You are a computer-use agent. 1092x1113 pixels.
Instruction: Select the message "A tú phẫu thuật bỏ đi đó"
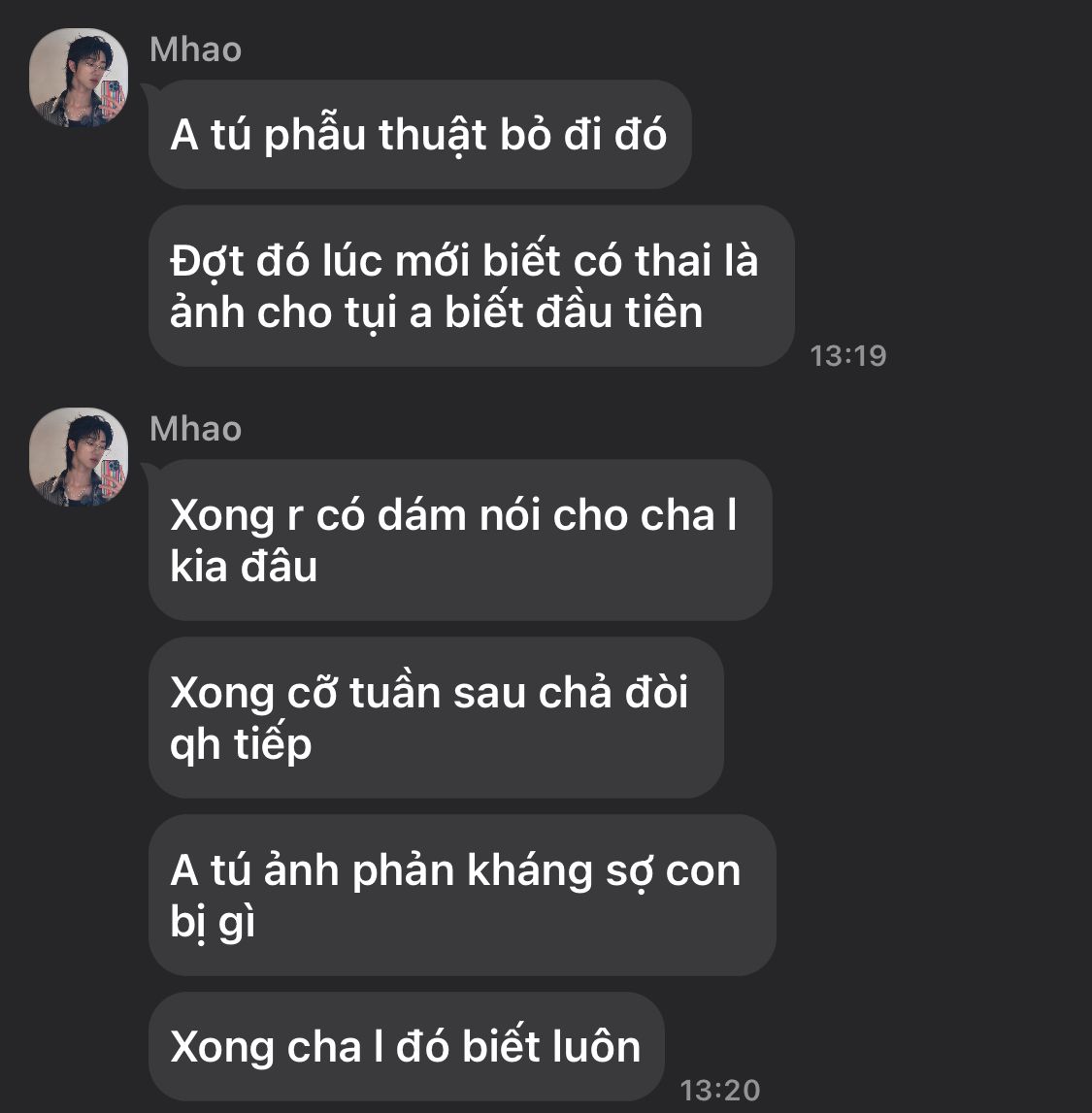pos(419,134)
